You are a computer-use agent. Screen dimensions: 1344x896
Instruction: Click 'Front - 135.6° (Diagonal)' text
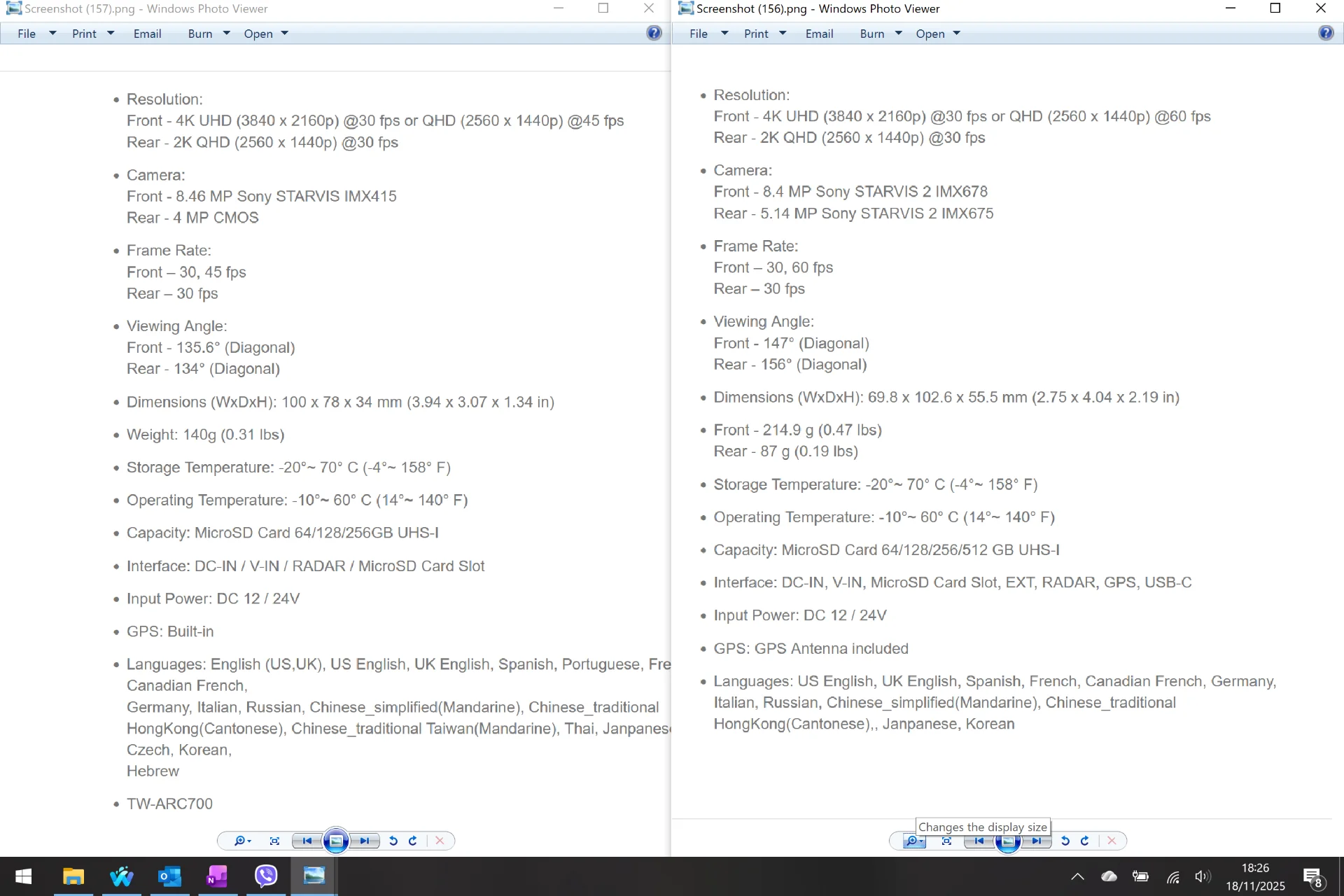[x=211, y=348]
